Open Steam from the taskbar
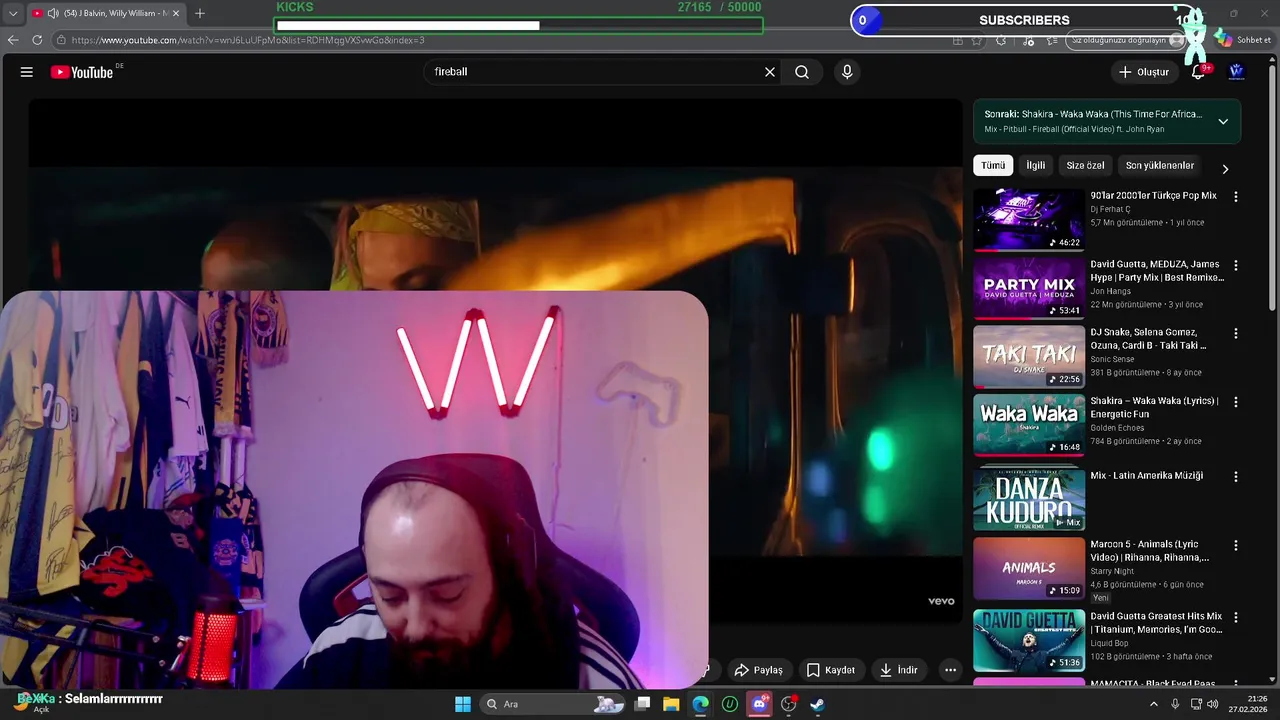Screen dimensions: 1280x720 click(x=817, y=704)
